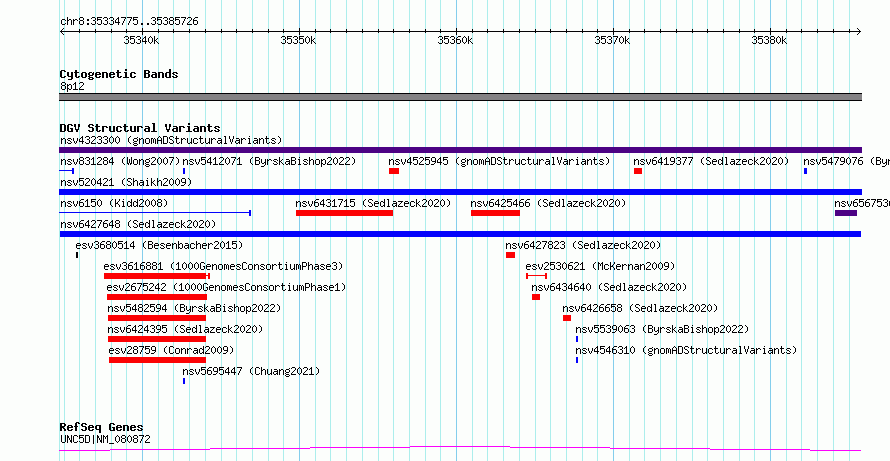The image size is (890, 461).
Task: Click the RefSeq Genes track title
Action: click(x=102, y=427)
